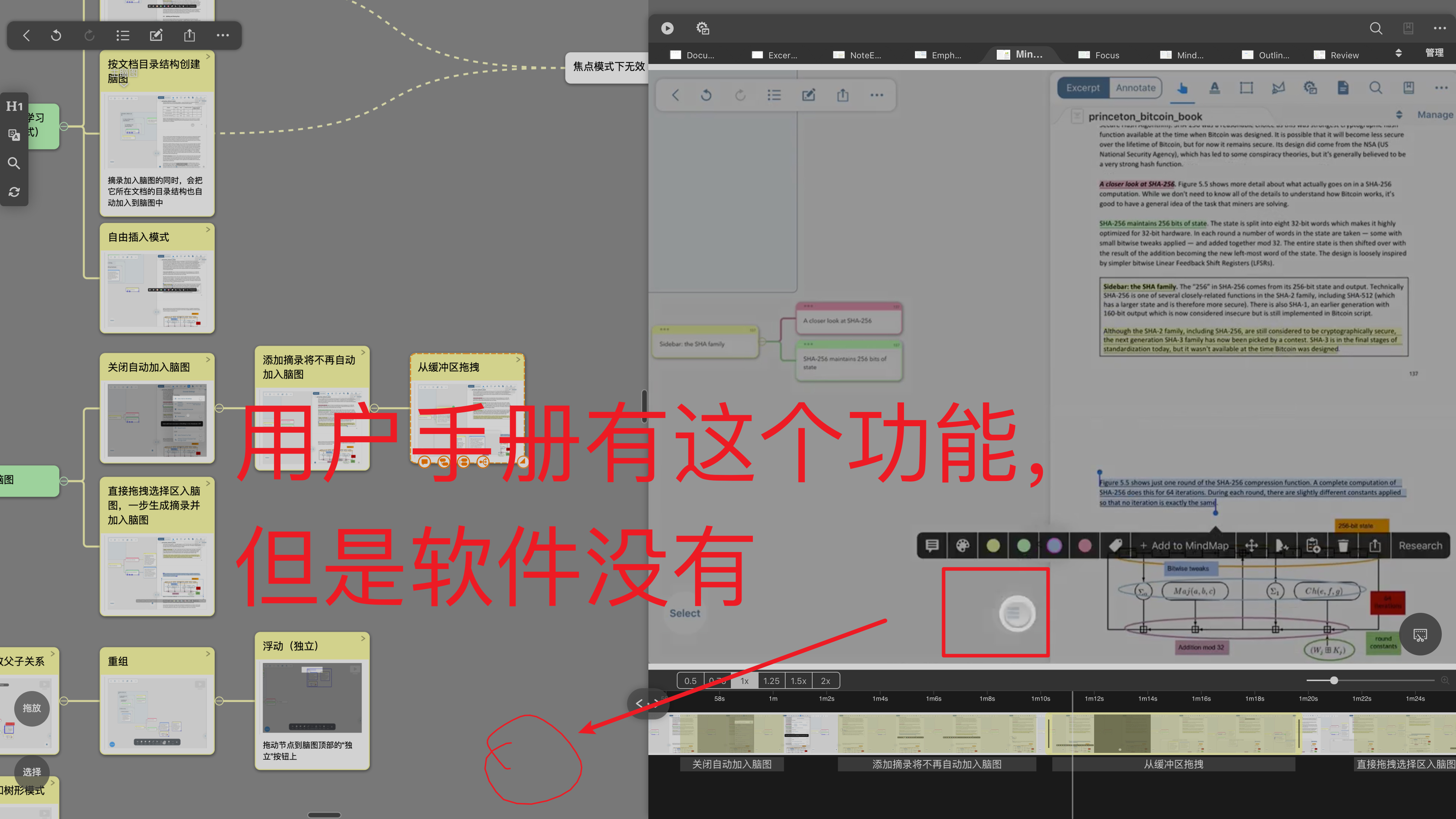1456x819 pixels.
Task: Add sibling node icon under 从缓冲区拖拽 card
Action: pyautogui.click(x=464, y=462)
